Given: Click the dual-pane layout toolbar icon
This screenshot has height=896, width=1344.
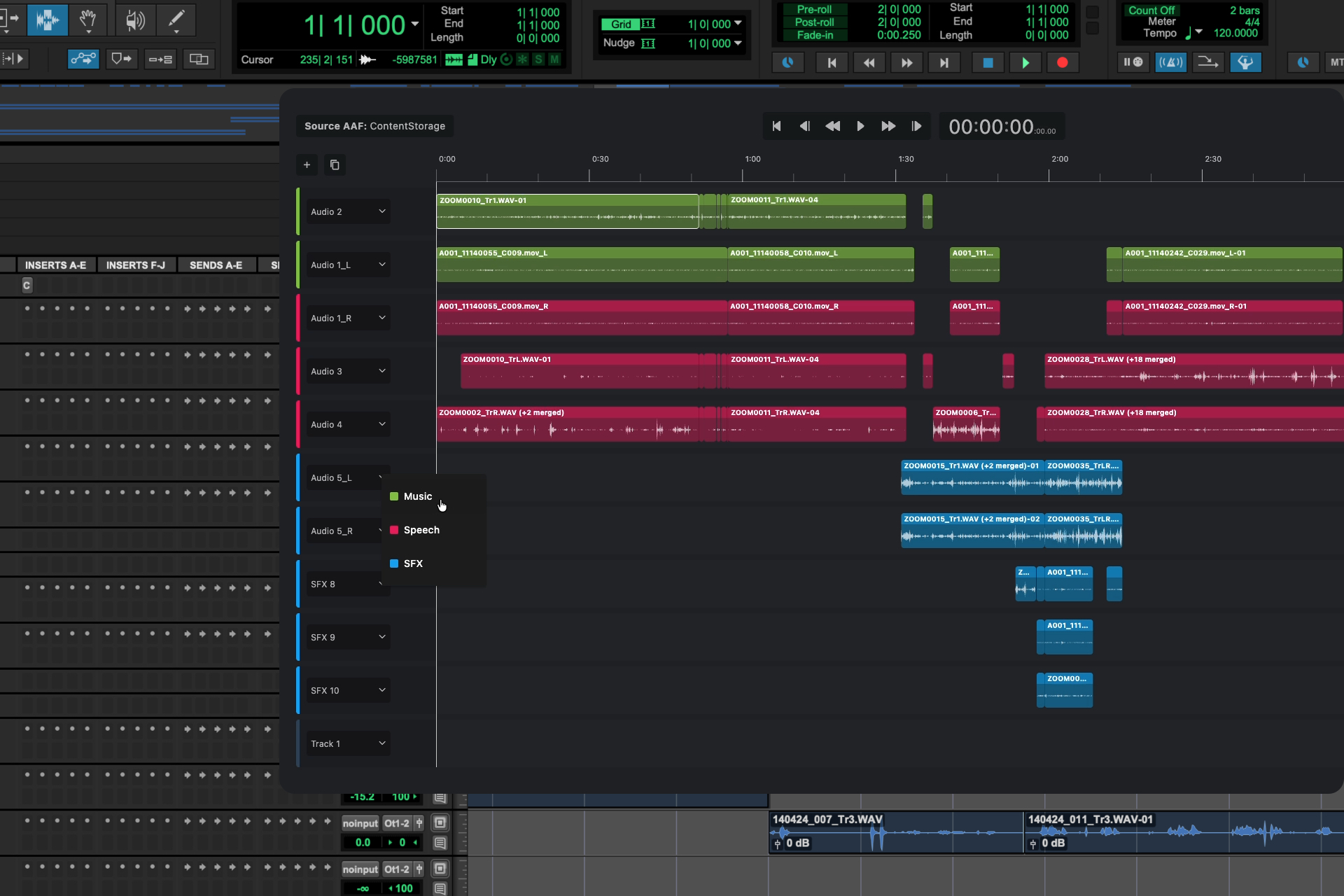Looking at the screenshot, I should [198, 59].
